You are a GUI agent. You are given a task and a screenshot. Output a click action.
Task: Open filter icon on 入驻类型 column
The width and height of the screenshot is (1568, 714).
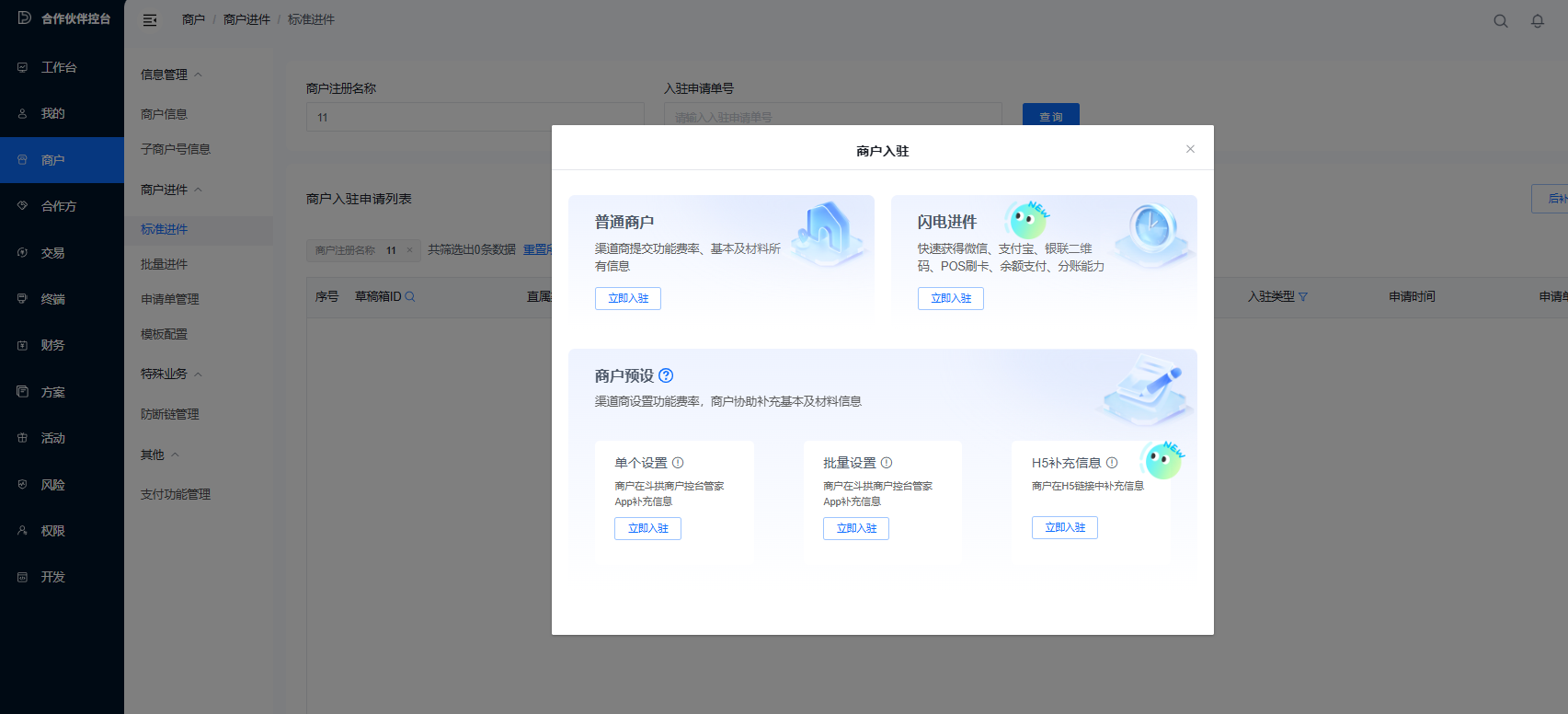coord(1303,296)
